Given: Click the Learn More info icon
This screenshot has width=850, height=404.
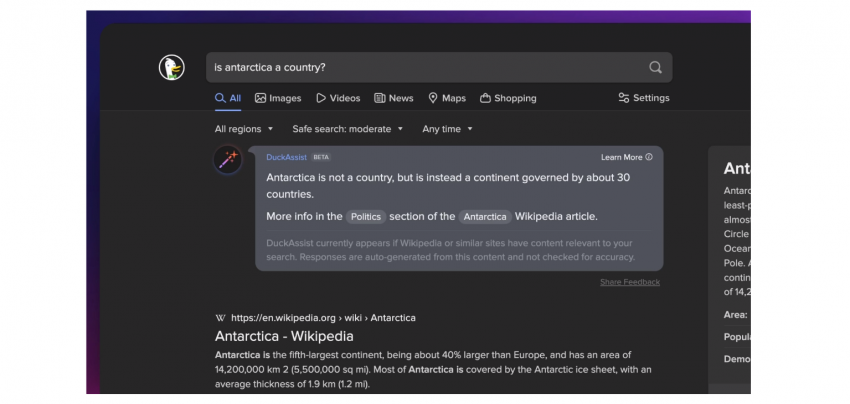Looking at the screenshot, I should coord(649,157).
